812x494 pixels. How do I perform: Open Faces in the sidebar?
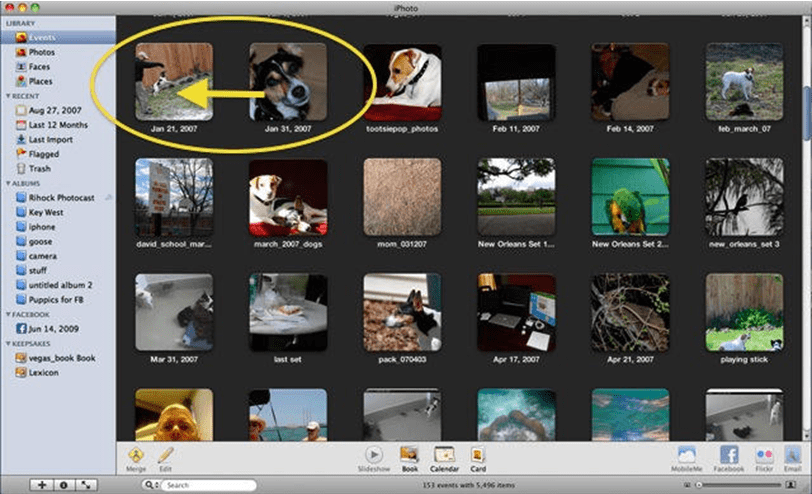pyautogui.click(x=40, y=67)
